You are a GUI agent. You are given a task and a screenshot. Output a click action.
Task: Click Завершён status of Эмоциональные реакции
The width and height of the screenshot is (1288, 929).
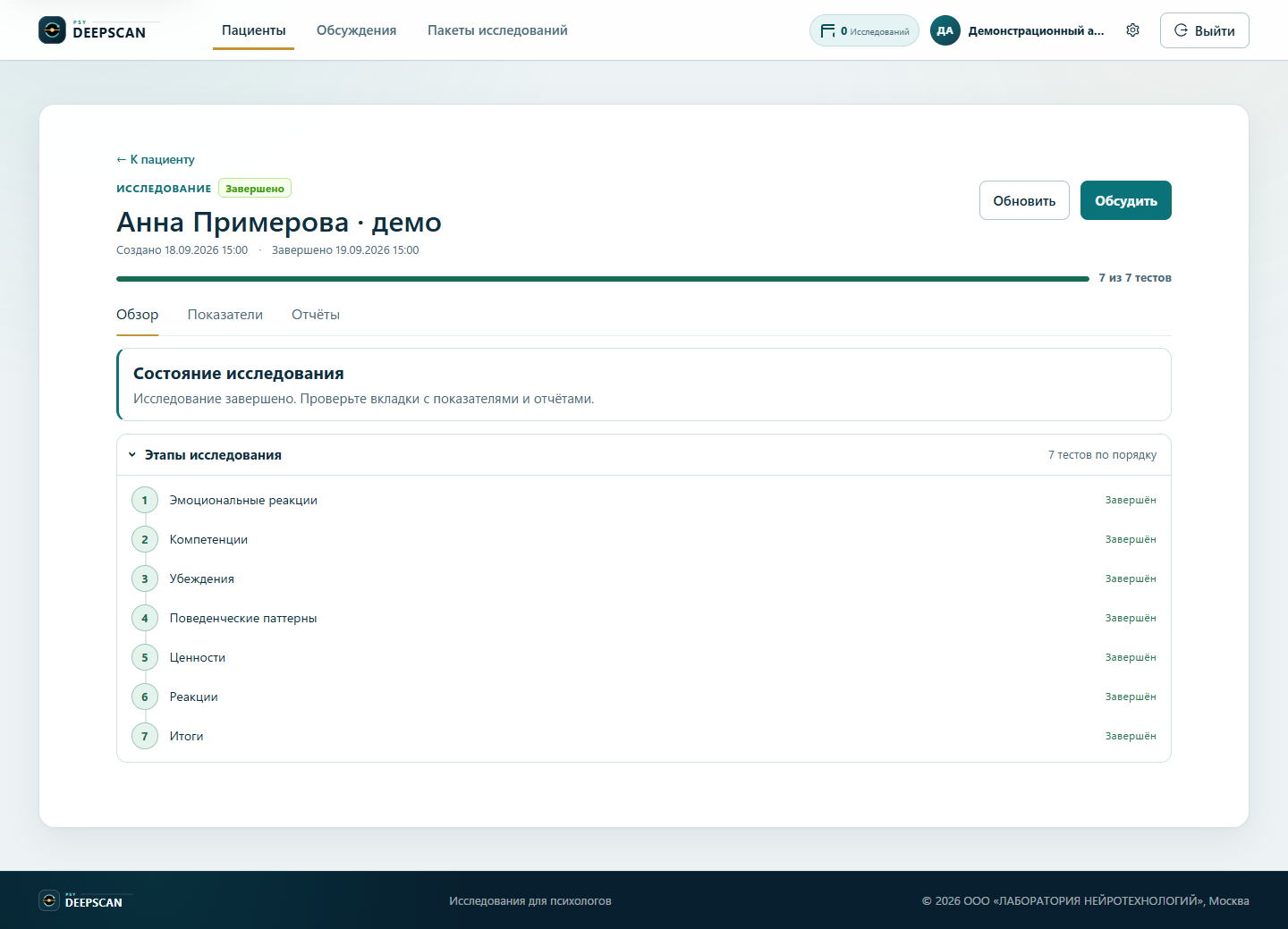pos(1131,501)
